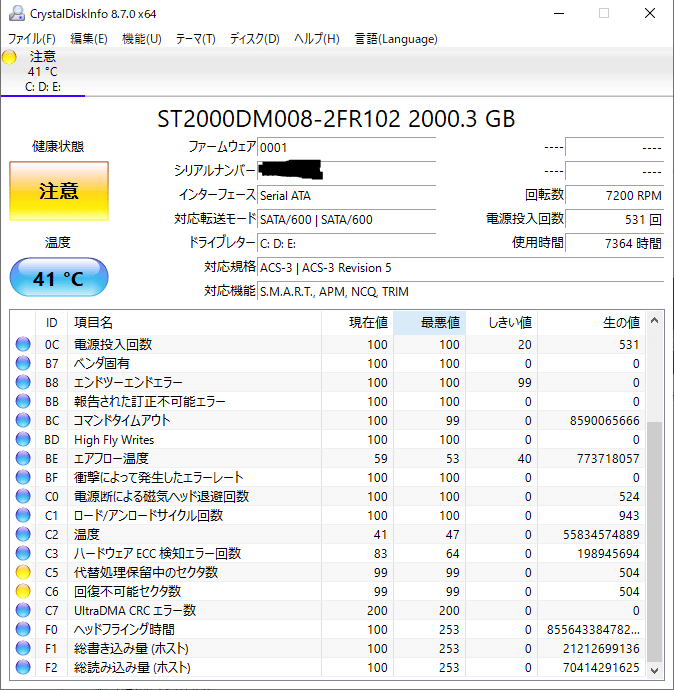Viewport: 674px width, 690px height.
Task: Select the High Fly Writes row name
Action: pyautogui.click(x=114, y=440)
